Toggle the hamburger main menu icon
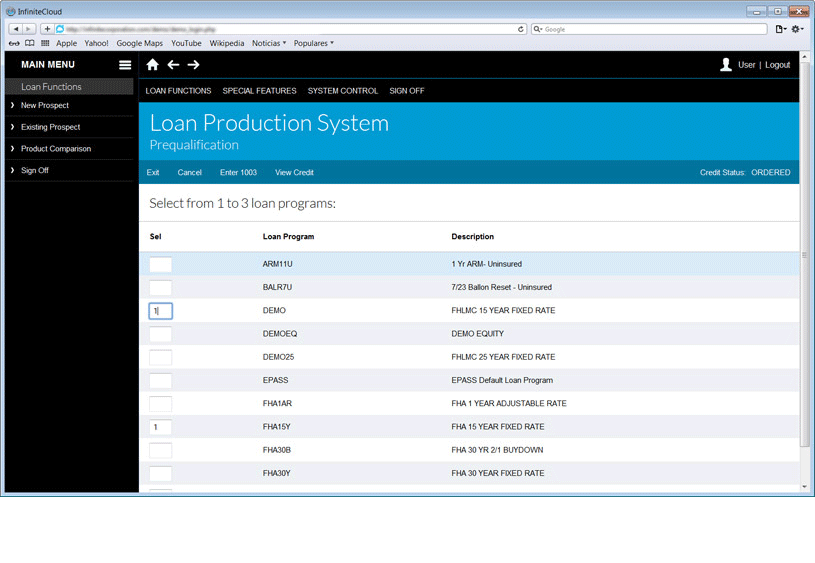815x563 pixels. (x=125, y=65)
